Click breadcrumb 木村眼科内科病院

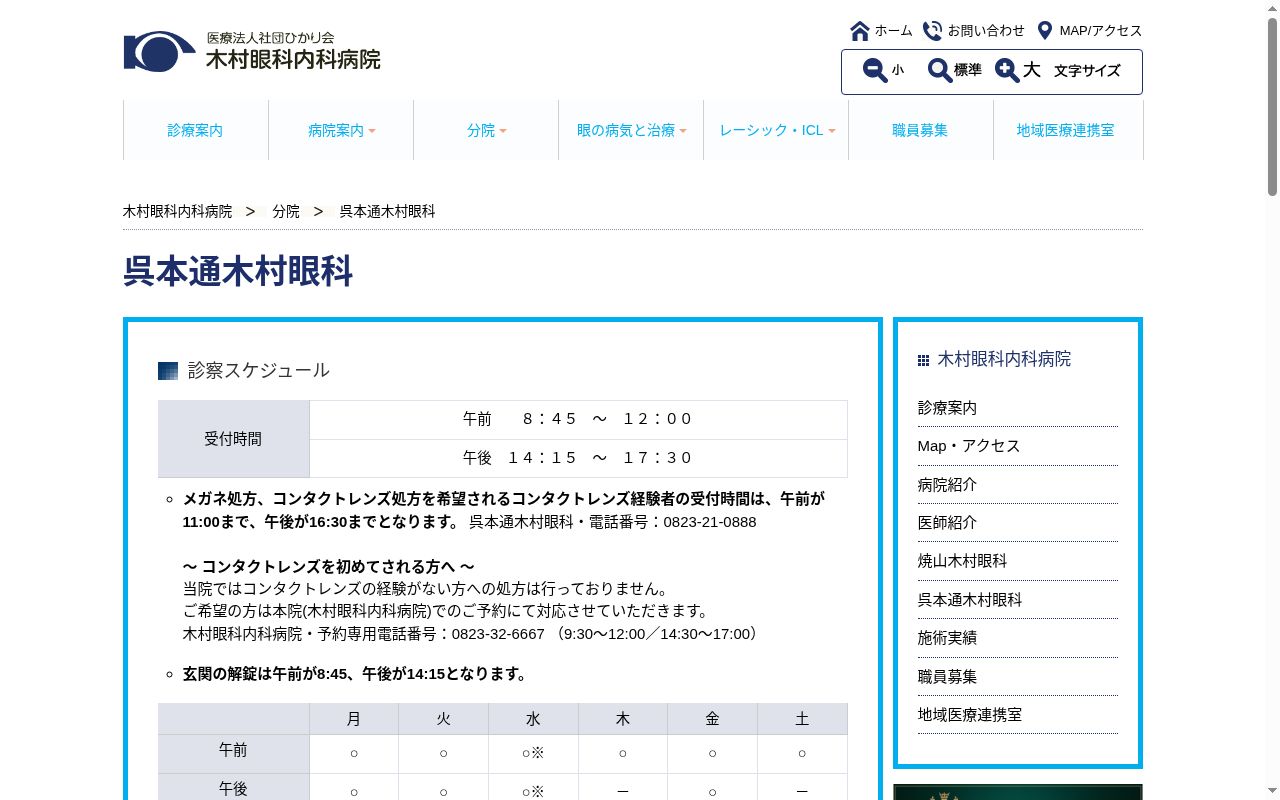click(177, 212)
